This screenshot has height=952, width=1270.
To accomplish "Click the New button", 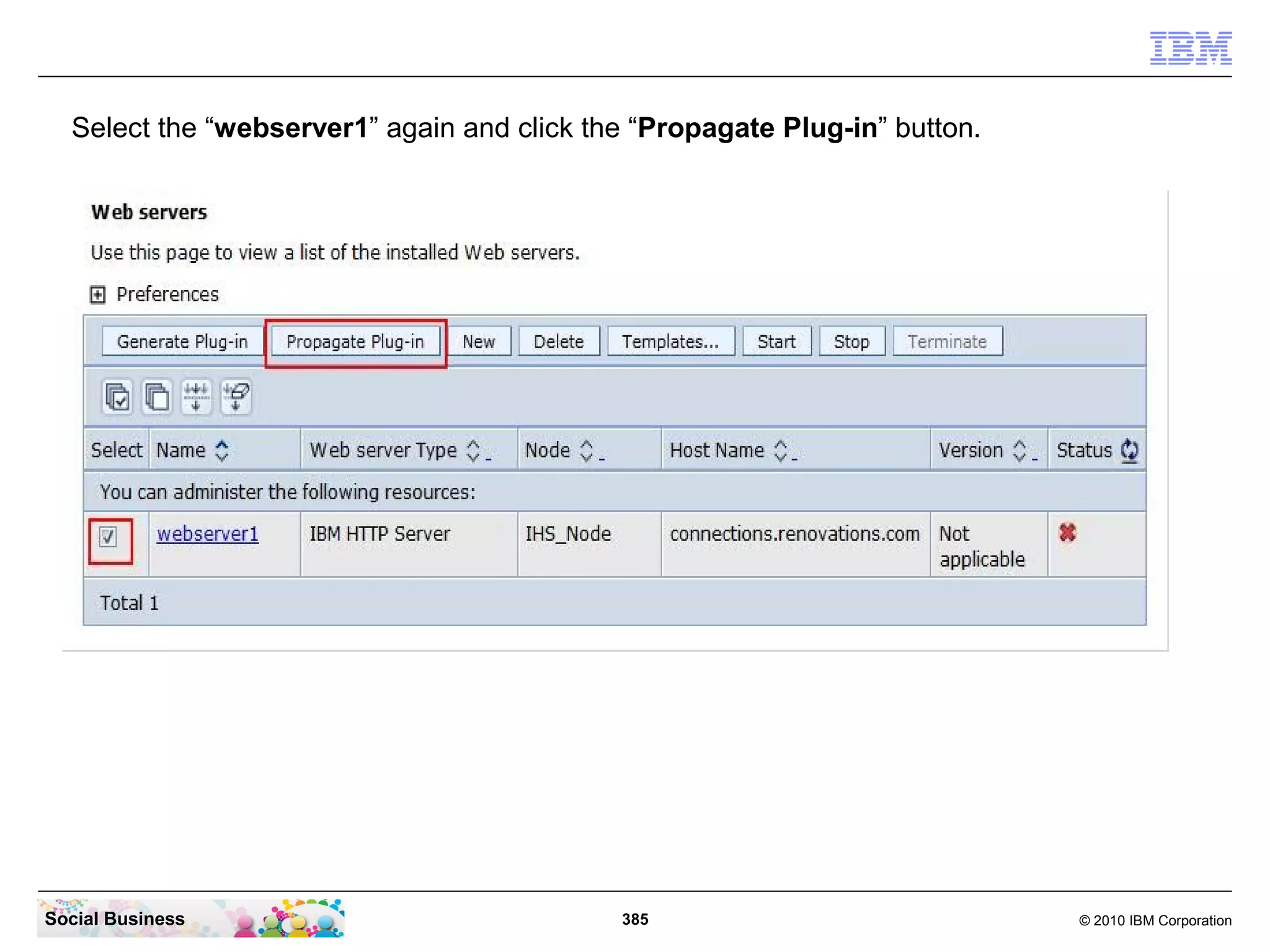I will [x=479, y=342].
